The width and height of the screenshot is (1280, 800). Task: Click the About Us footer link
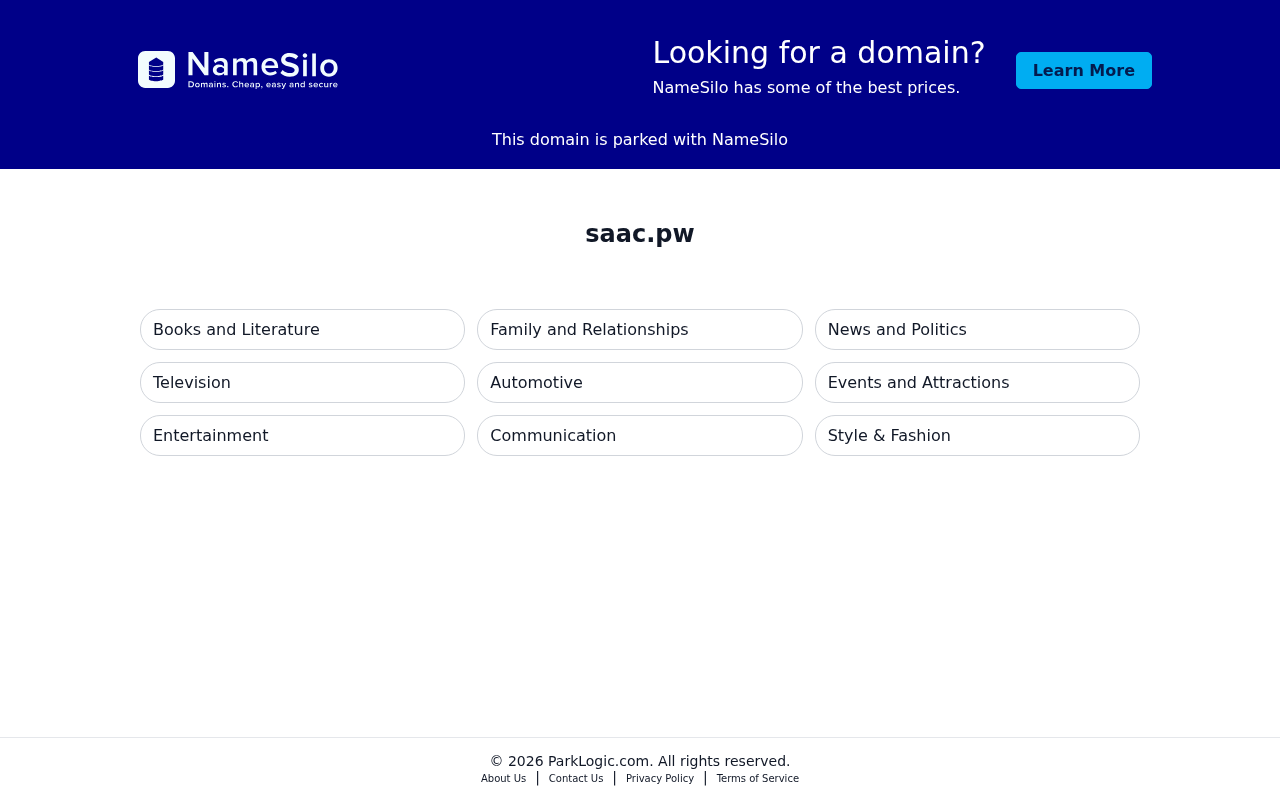click(503, 779)
